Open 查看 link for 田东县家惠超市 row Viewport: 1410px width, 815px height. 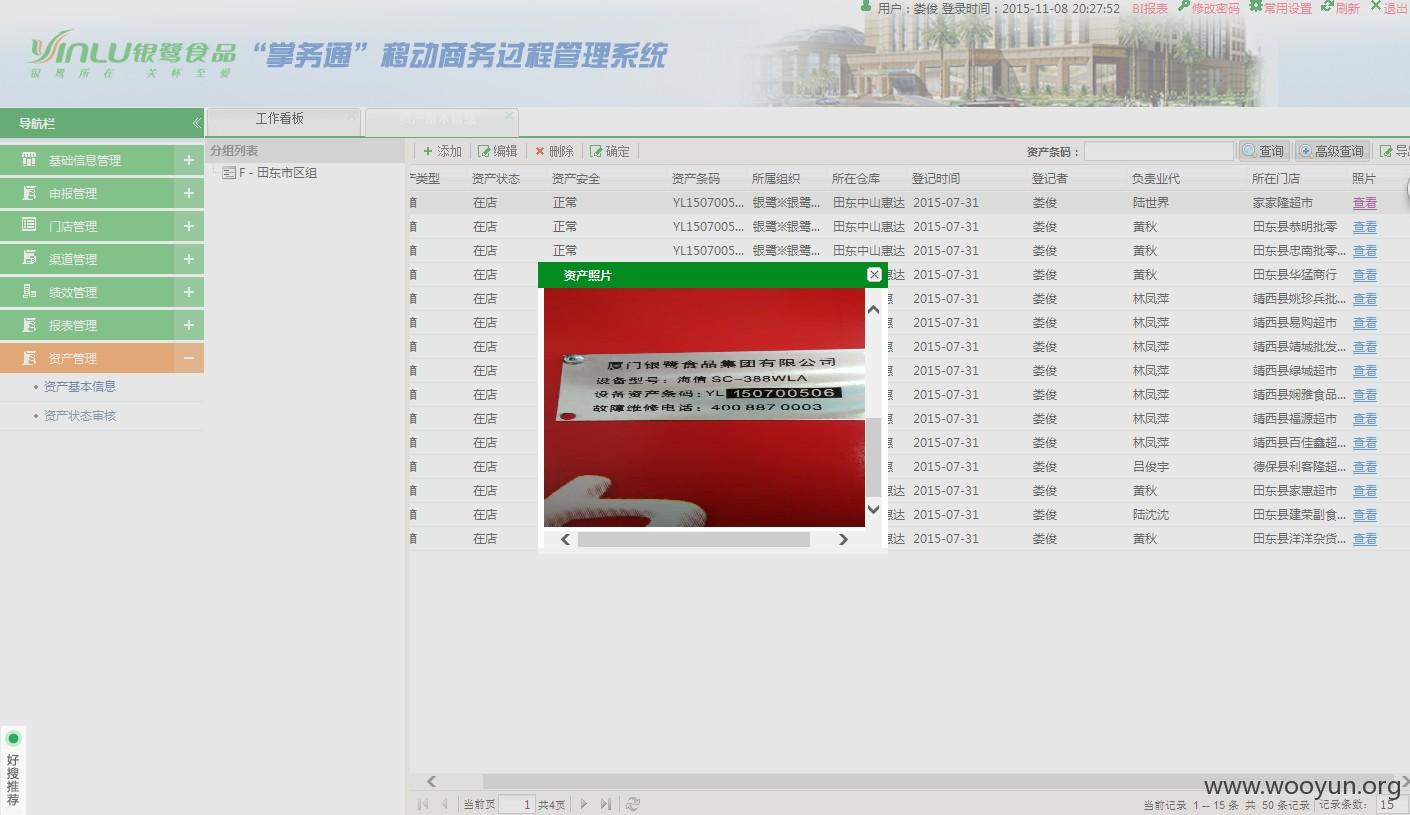[x=1364, y=491]
